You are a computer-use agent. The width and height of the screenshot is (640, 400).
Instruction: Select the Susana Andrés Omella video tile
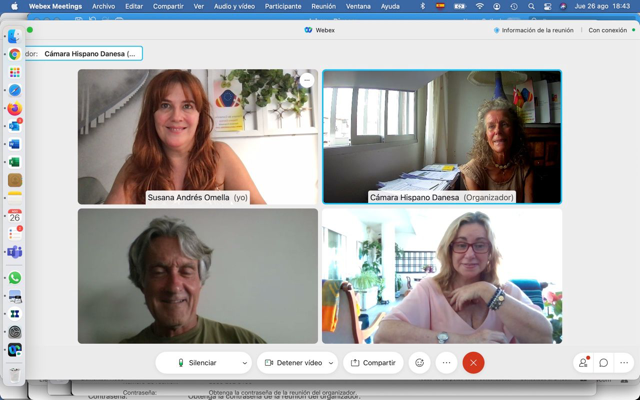click(x=198, y=136)
